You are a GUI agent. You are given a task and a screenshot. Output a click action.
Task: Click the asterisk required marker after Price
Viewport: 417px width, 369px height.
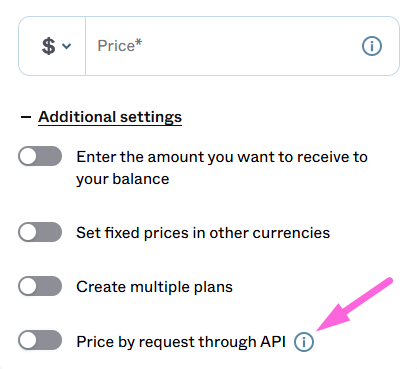(x=139, y=42)
